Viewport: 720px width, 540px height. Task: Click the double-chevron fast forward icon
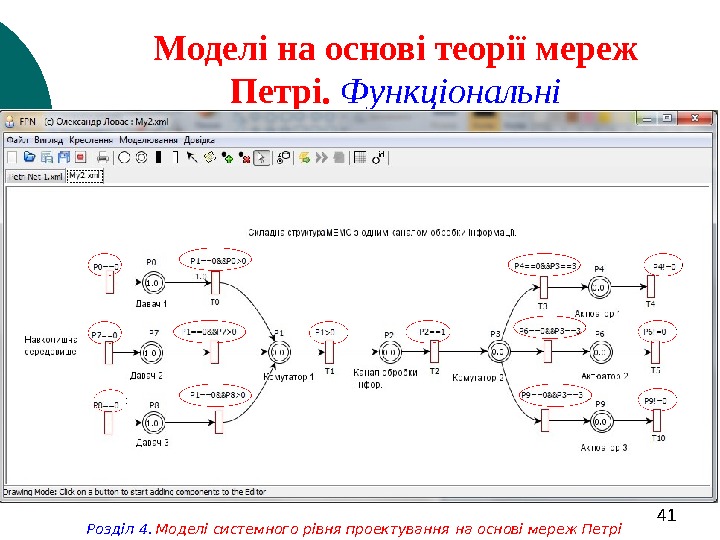coord(322,158)
